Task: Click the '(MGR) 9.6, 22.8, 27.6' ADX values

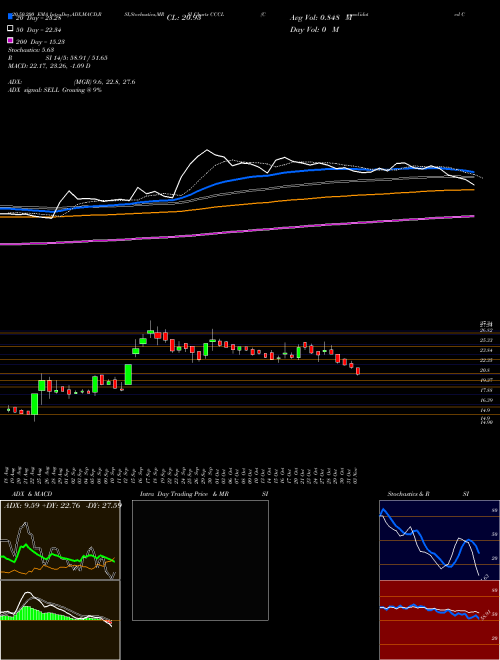Action: 105,82
